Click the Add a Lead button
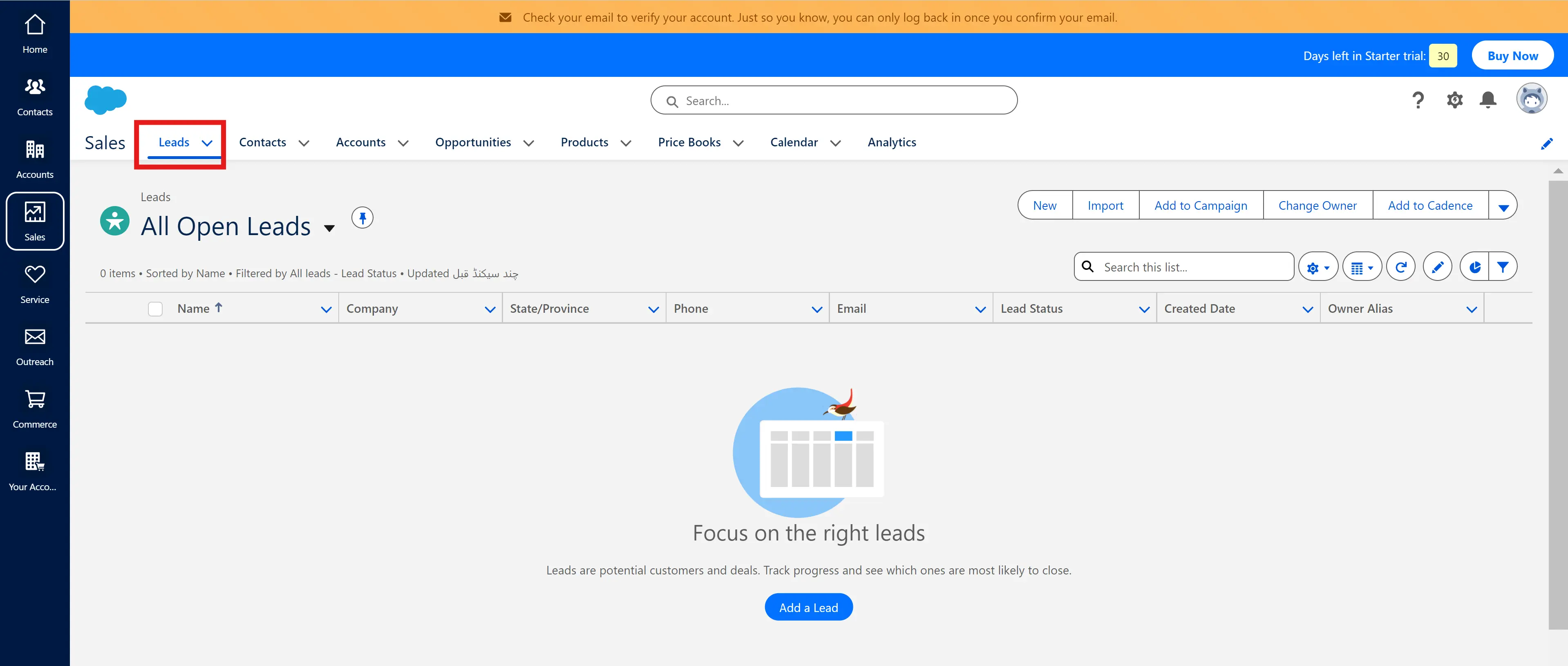The width and height of the screenshot is (1568, 666). (x=808, y=607)
